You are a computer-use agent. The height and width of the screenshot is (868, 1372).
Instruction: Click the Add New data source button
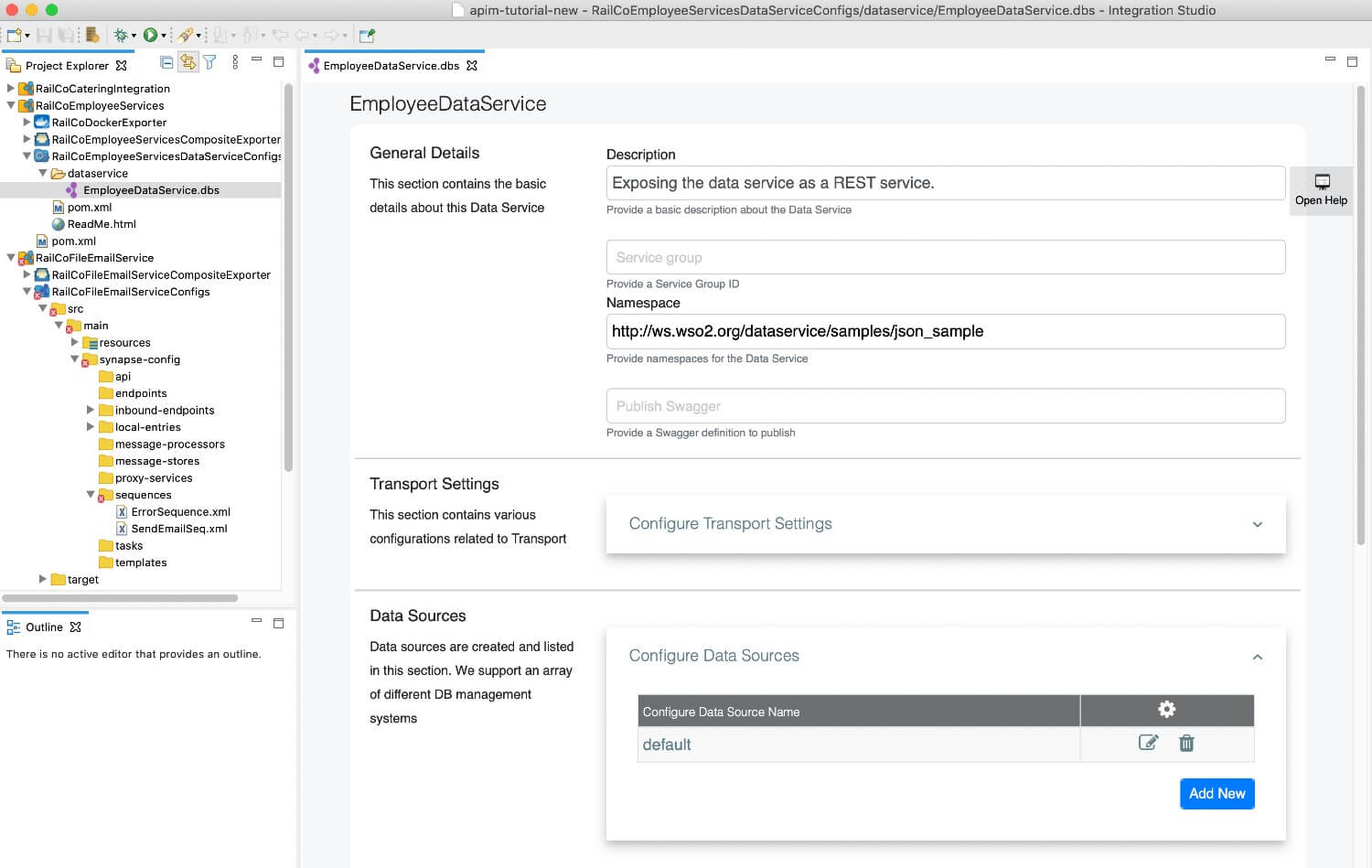pyautogui.click(x=1217, y=793)
